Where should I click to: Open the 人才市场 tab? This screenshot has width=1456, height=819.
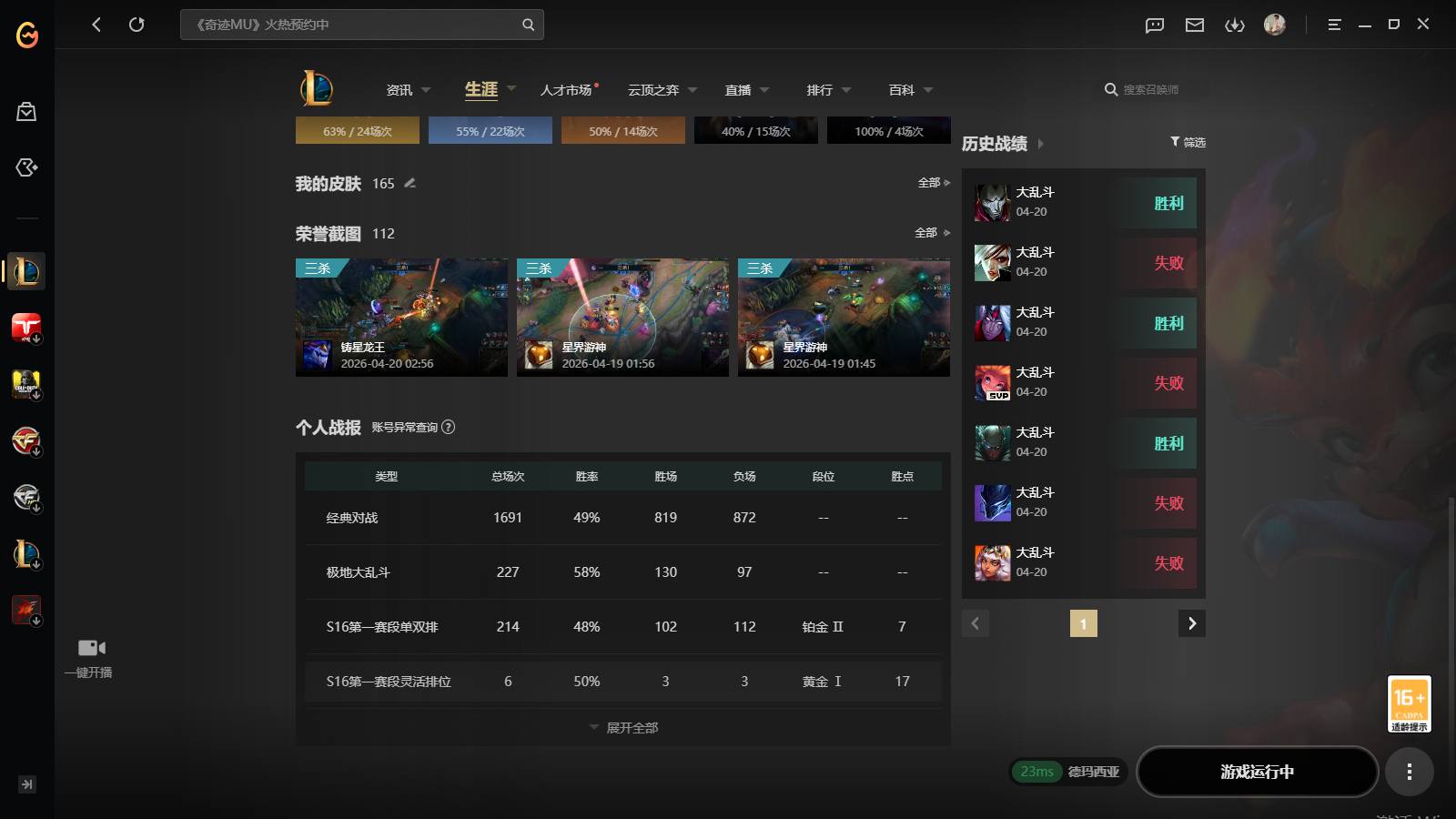pyautogui.click(x=566, y=90)
